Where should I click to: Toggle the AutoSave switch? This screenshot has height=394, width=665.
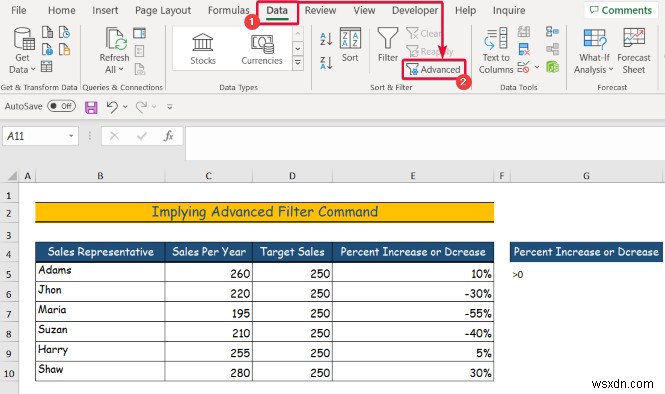pyautogui.click(x=61, y=106)
